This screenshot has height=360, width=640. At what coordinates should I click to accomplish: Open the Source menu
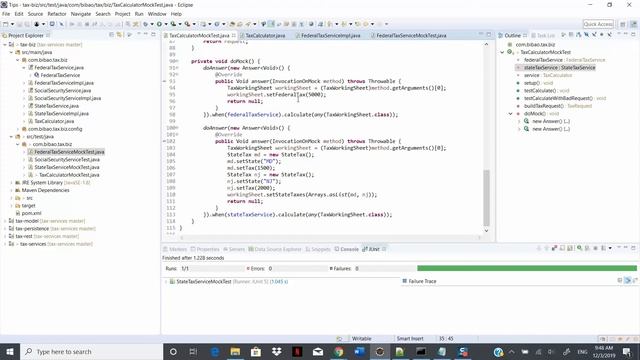coord(35,14)
